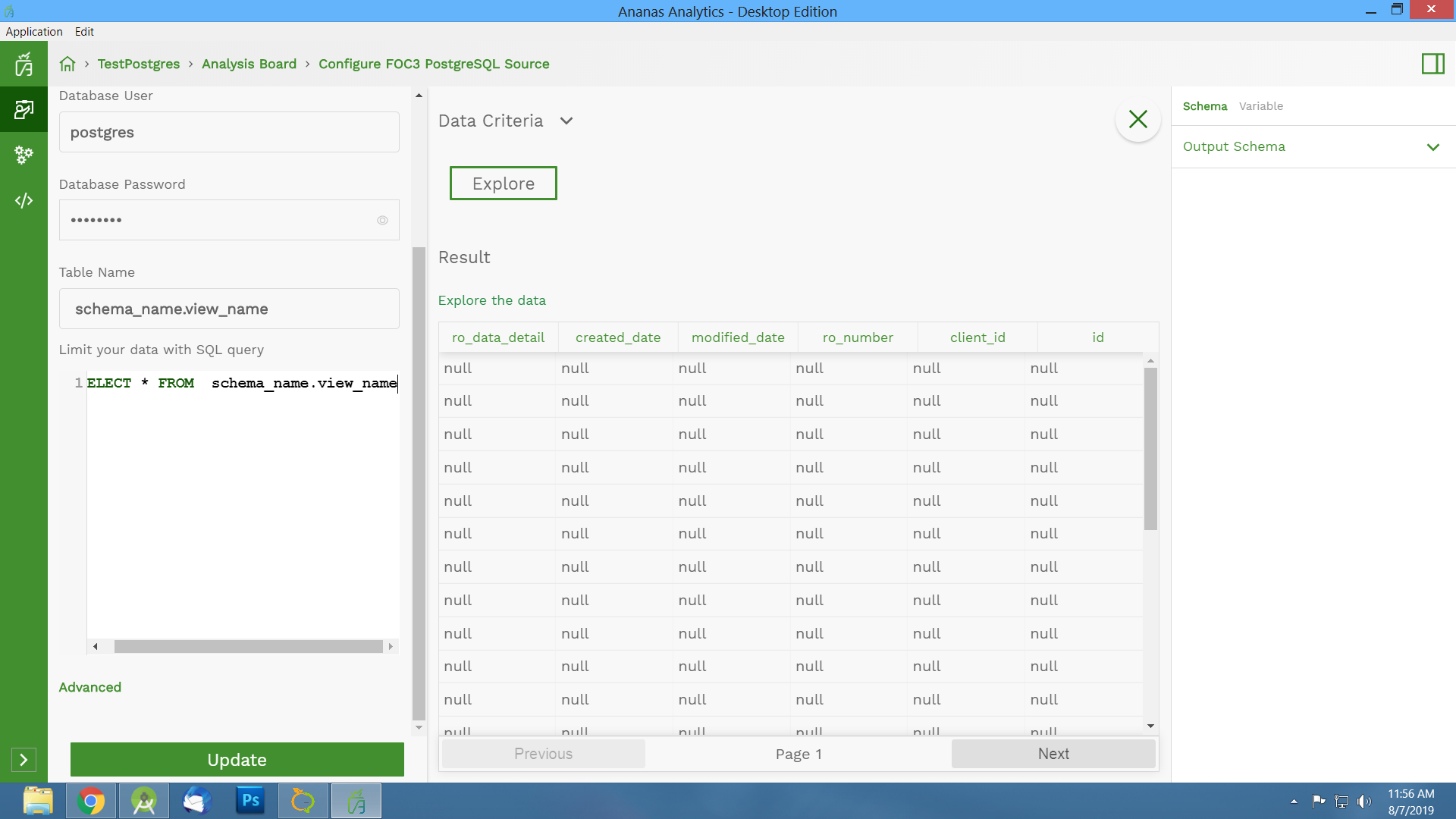The height and width of the screenshot is (819, 1456).
Task: Open the Application menu
Action: click(34, 31)
